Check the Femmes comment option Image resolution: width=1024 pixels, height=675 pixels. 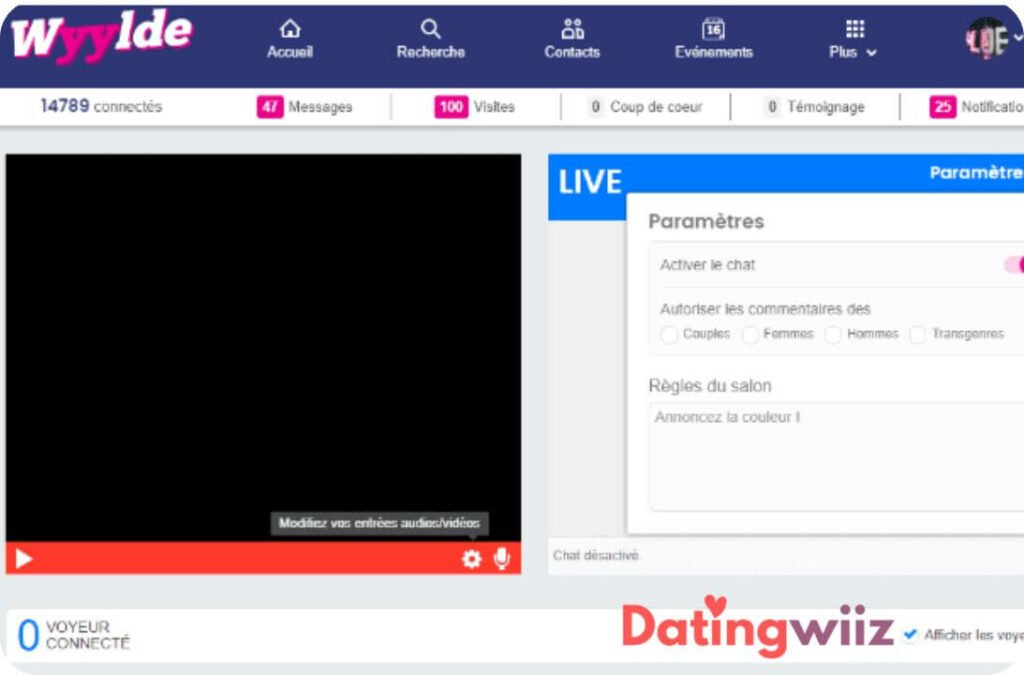(x=750, y=335)
